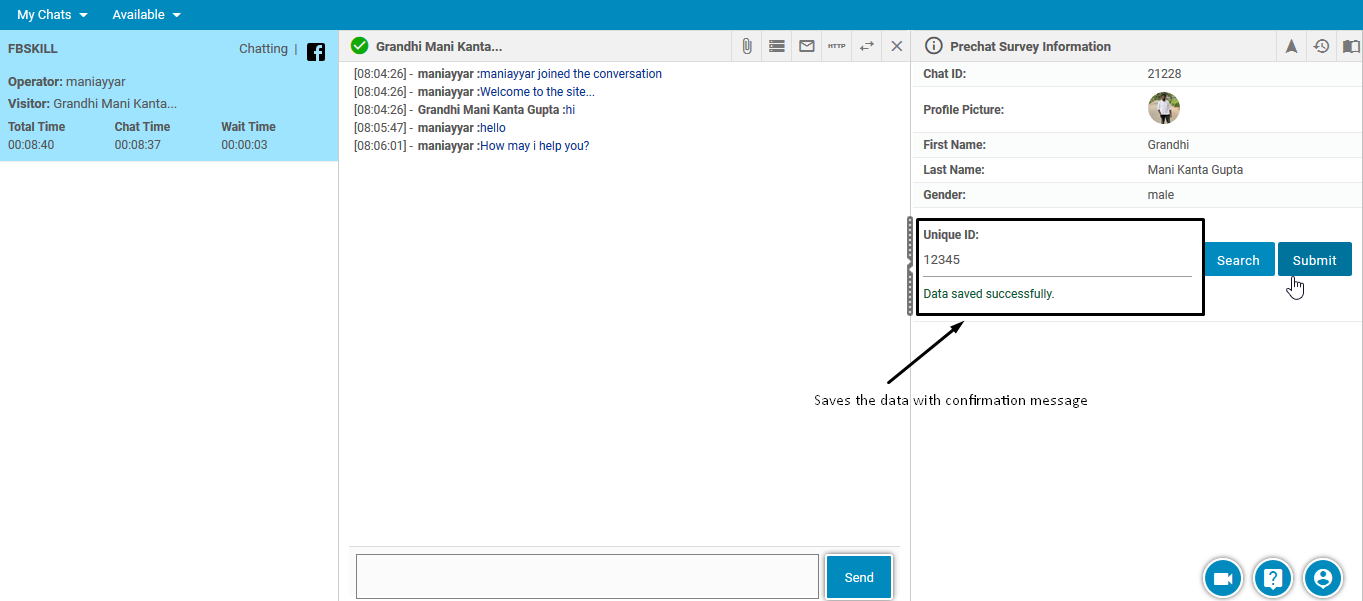Open the chat history clock icon
The image size is (1363, 601).
point(1321,46)
